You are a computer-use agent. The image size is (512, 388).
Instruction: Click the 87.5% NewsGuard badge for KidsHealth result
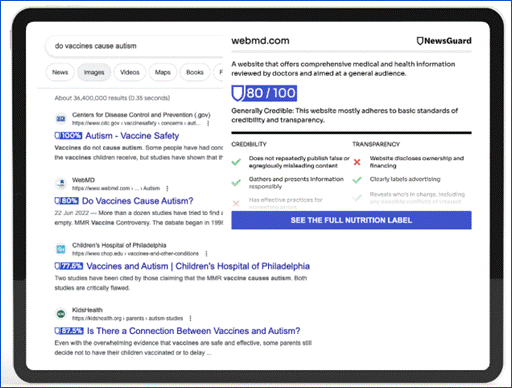pos(69,331)
